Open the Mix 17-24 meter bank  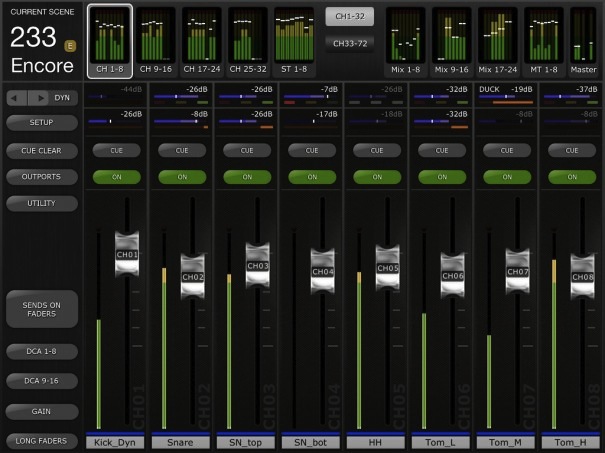click(498, 41)
